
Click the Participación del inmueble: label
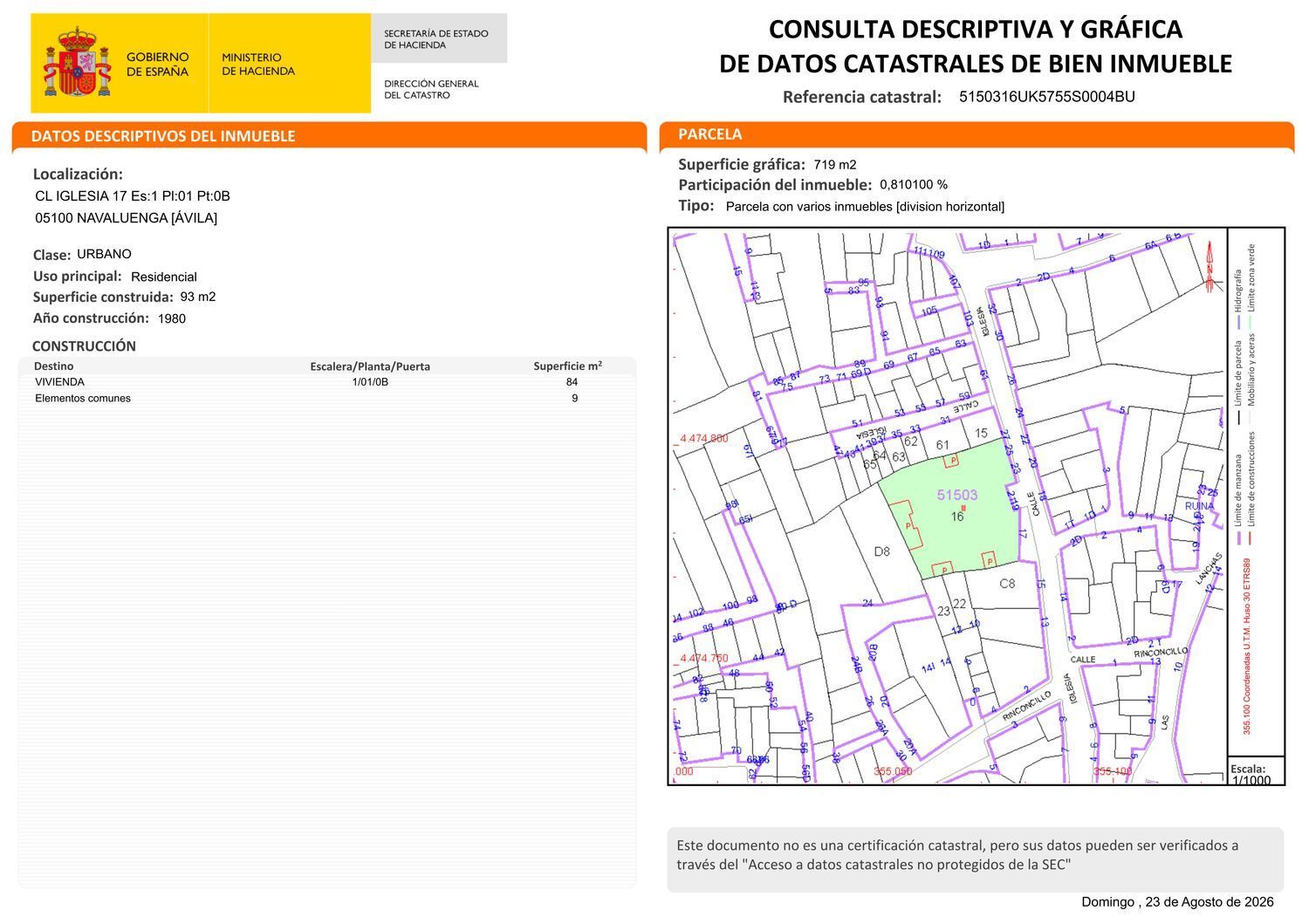(775, 185)
